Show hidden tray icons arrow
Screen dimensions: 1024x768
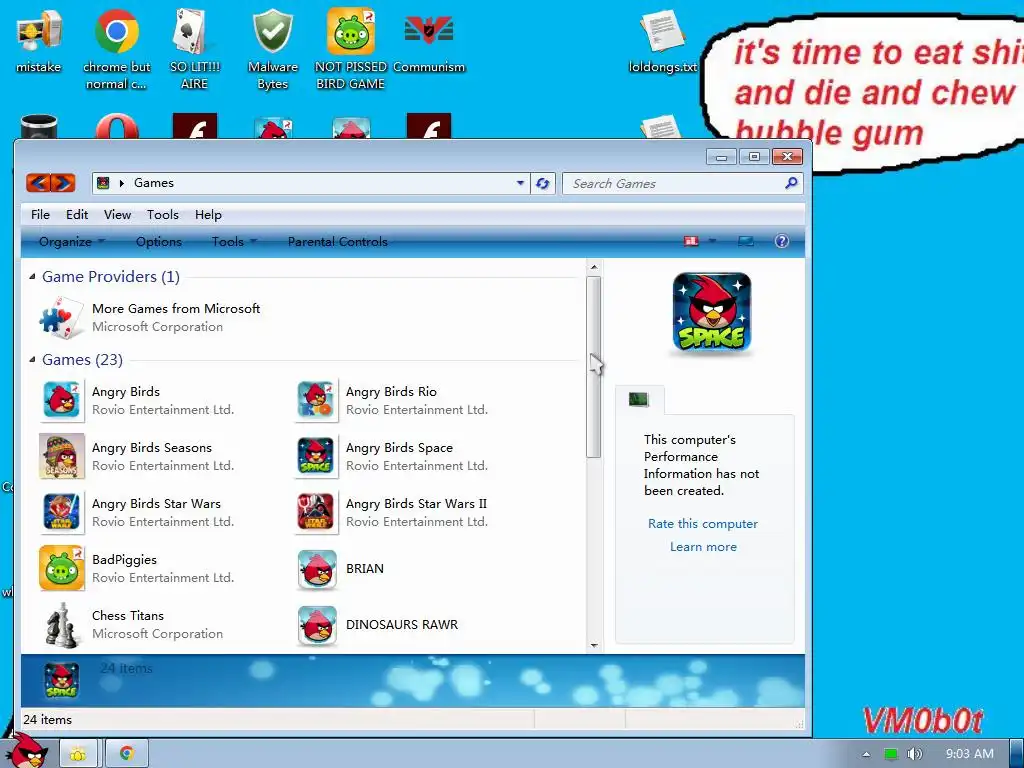866,754
